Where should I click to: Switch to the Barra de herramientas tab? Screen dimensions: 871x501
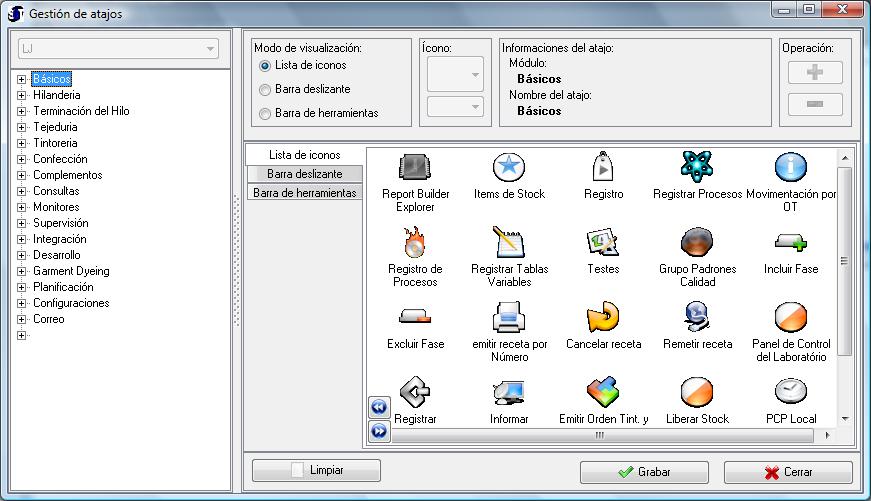(x=304, y=192)
